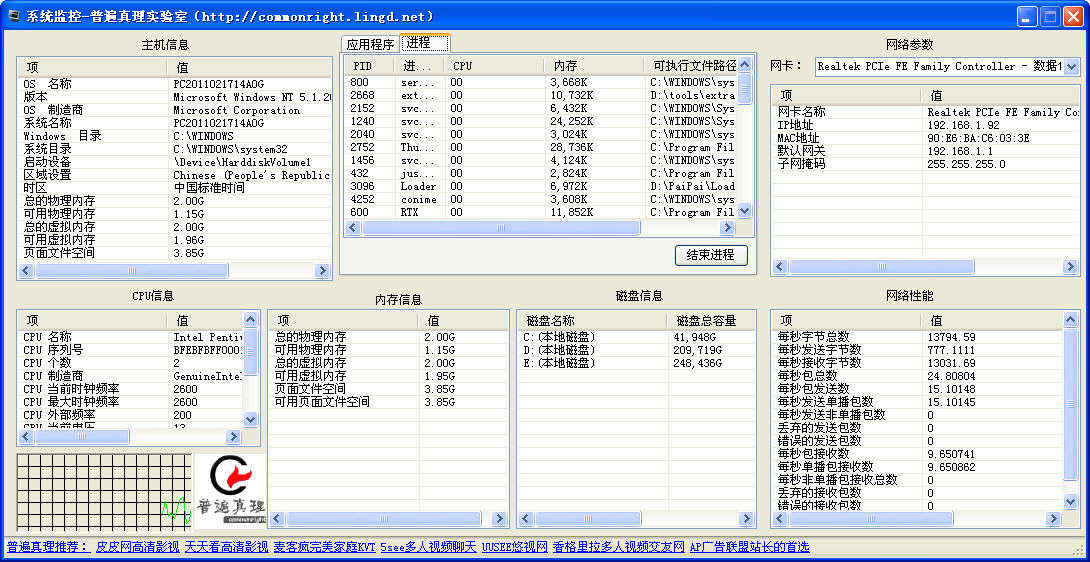The width and height of the screenshot is (1090, 562).
Task: Click right arrow of process list scrollbar
Action: [x=727, y=227]
